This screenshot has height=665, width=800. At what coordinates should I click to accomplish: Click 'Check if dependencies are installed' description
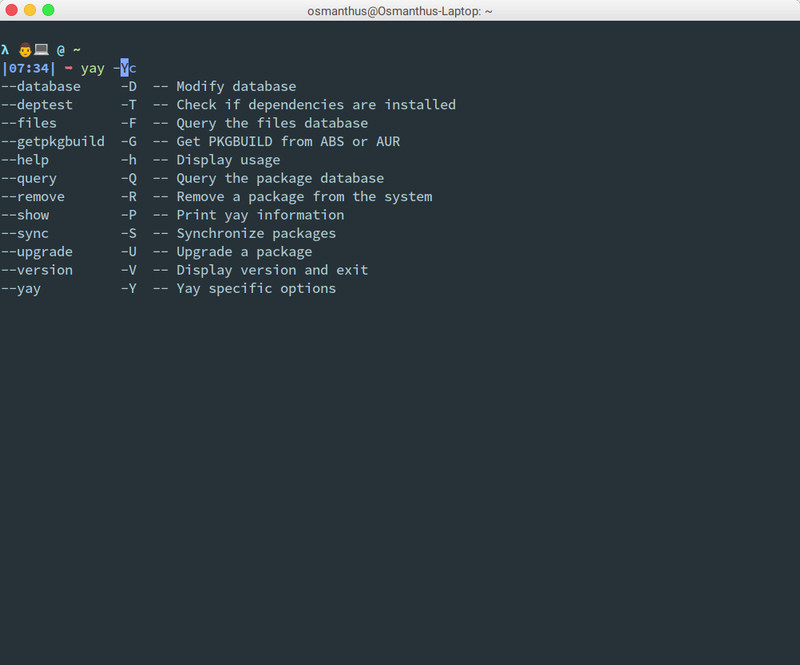[x=316, y=105]
